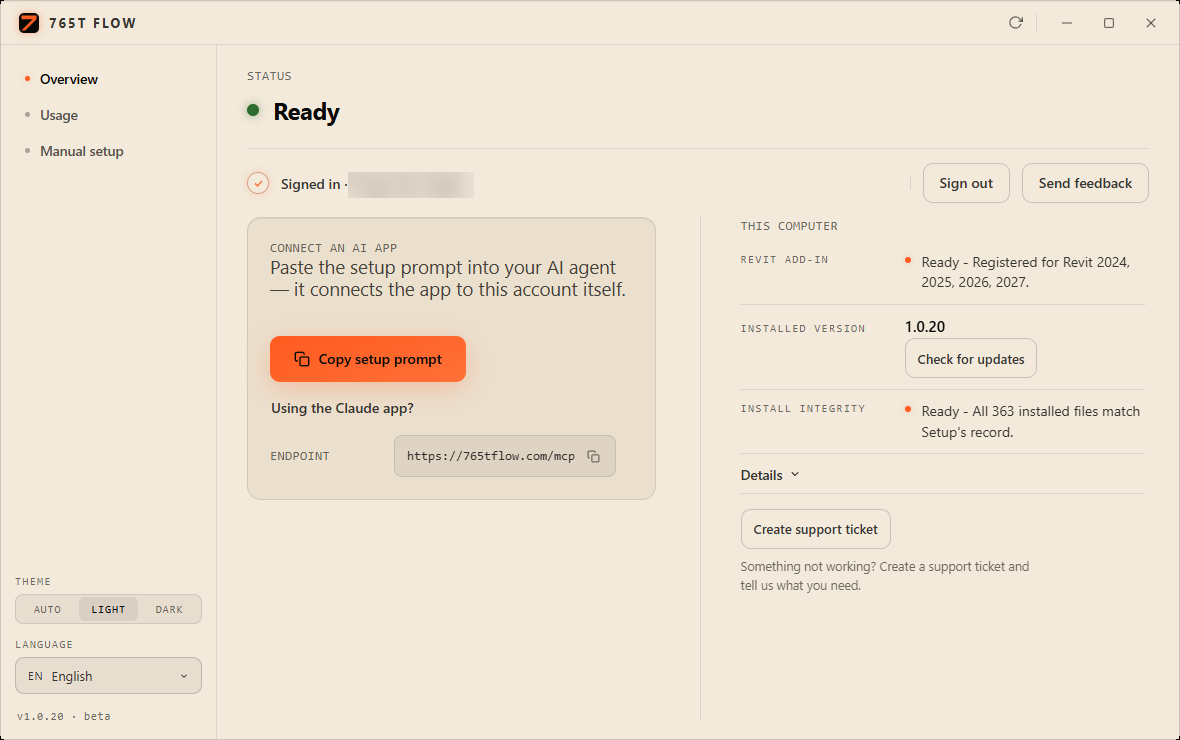Select the Light theme option
Viewport: 1180px width, 740px height.
[x=108, y=609]
